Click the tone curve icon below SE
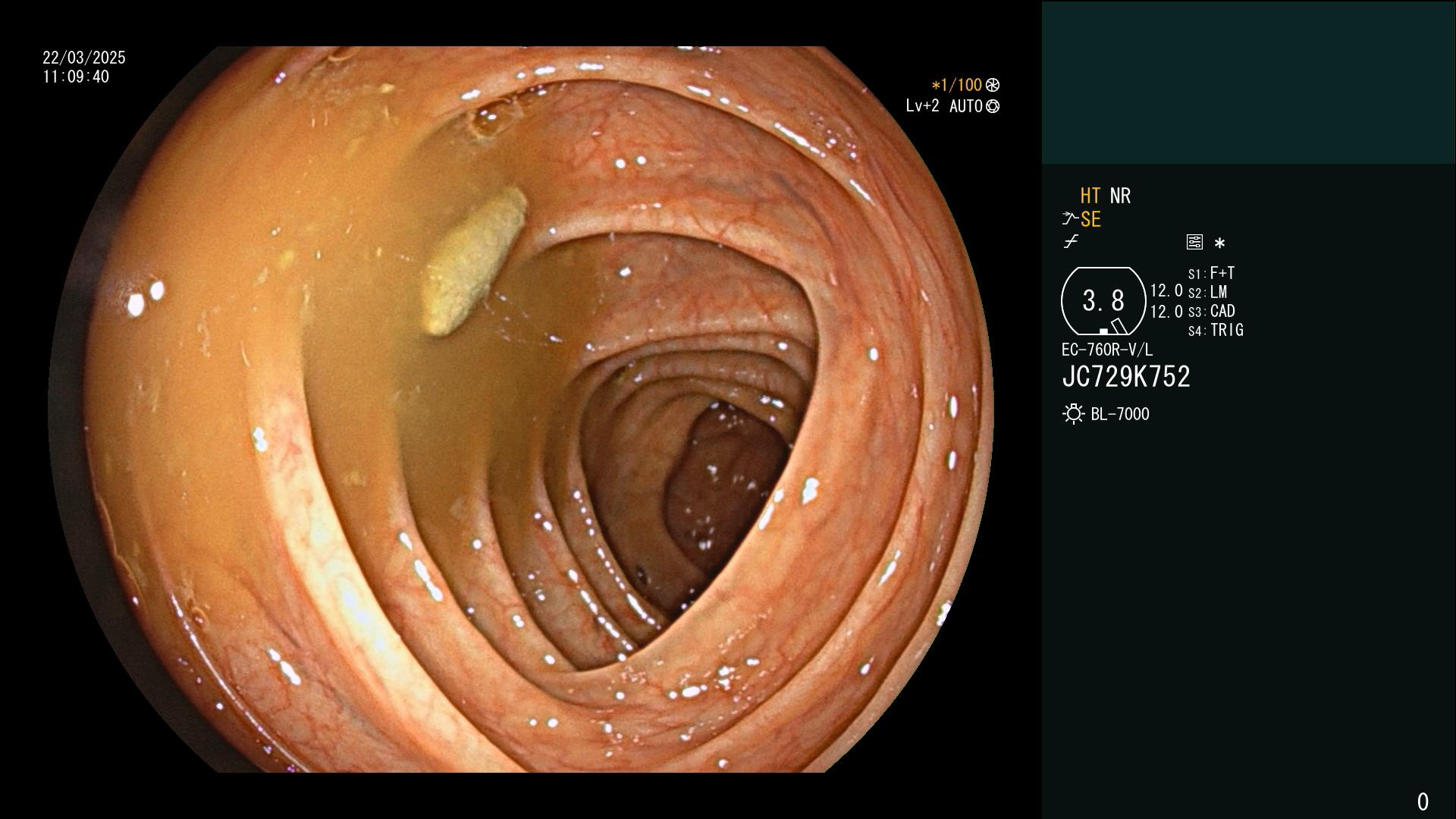The width and height of the screenshot is (1456, 819). 1071,242
